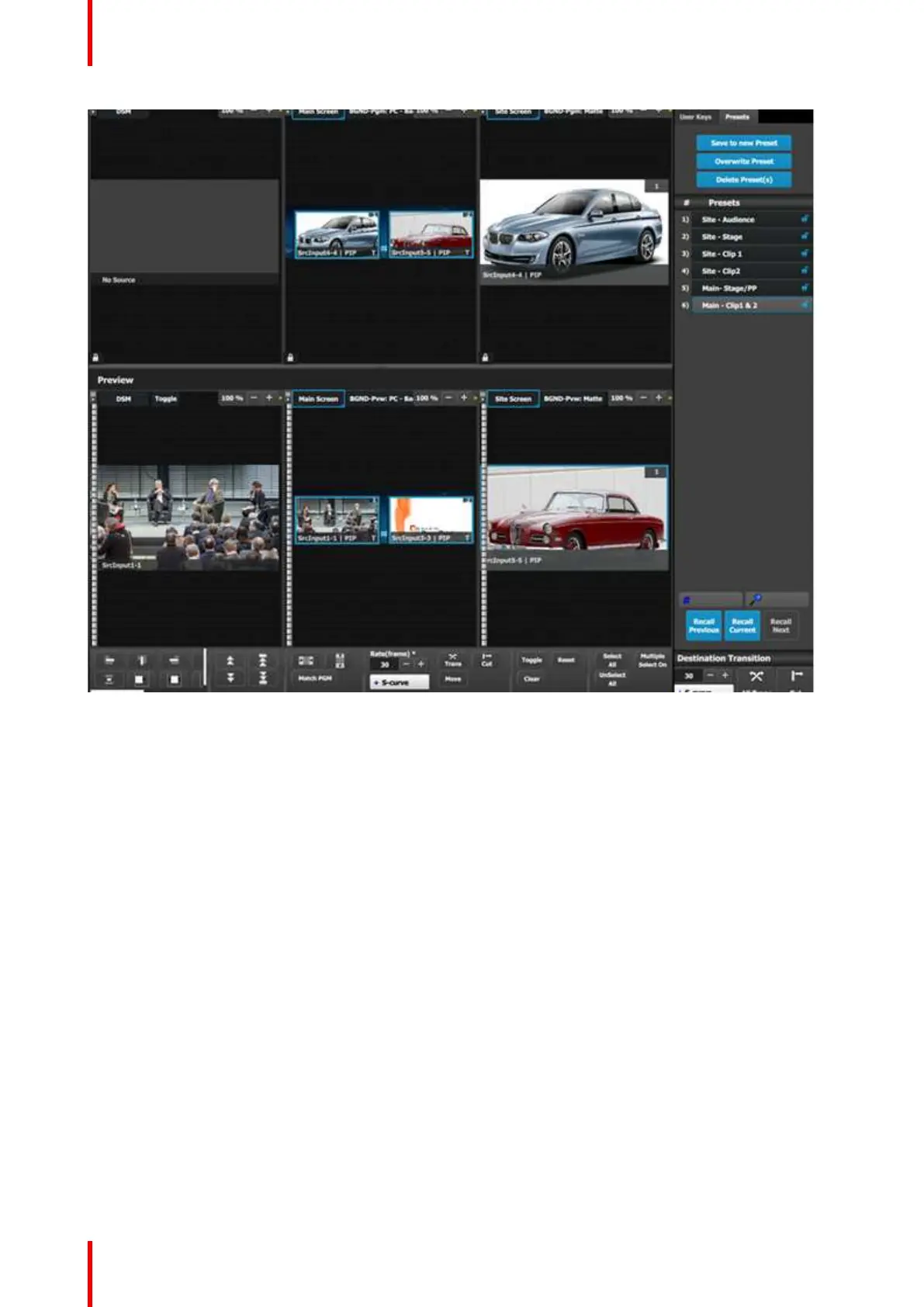Switch to the User Keys tab
Screen dimensions: 924x1307
[x=695, y=117]
